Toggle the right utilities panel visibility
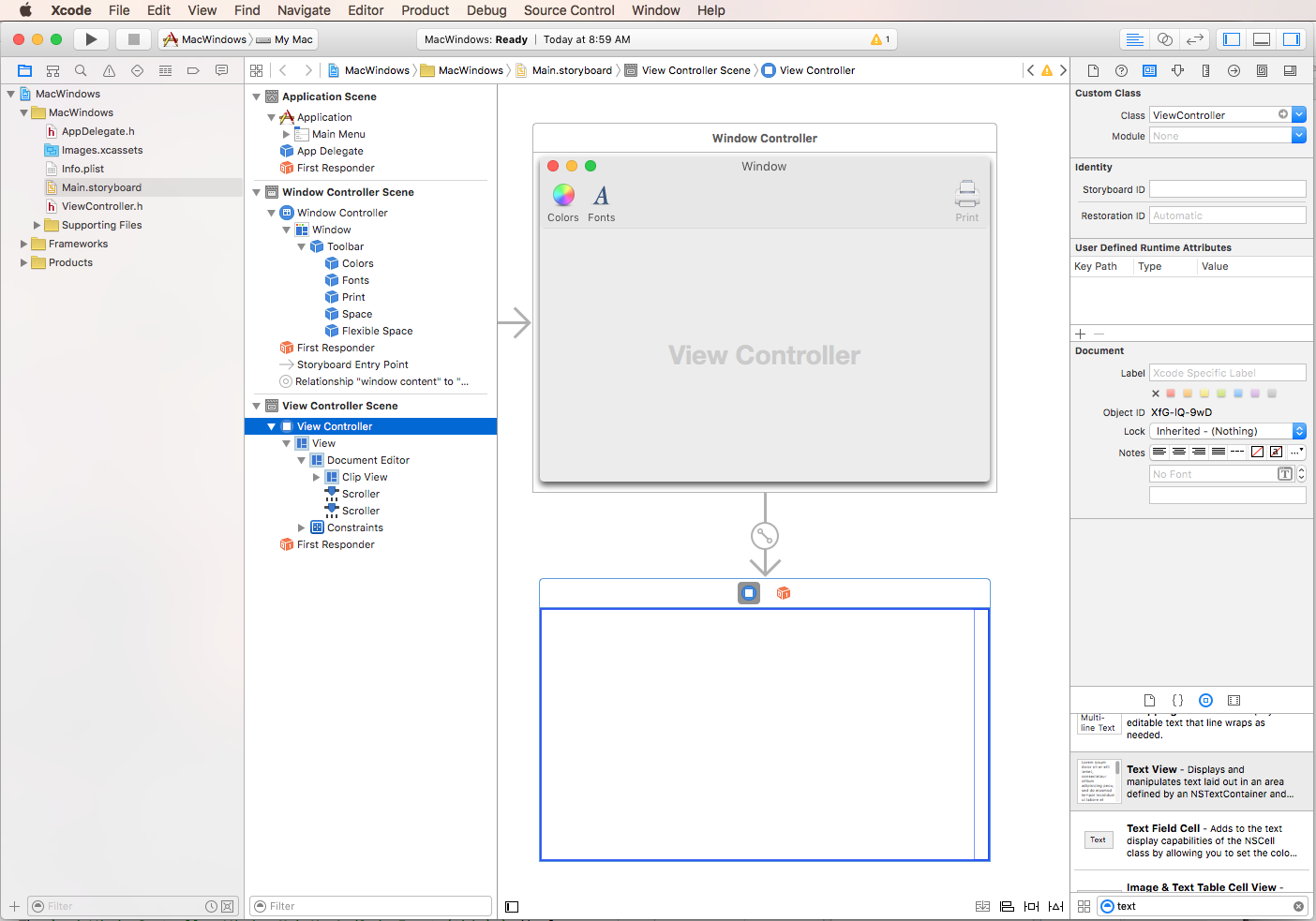The image size is (1316, 921). 1292,38
